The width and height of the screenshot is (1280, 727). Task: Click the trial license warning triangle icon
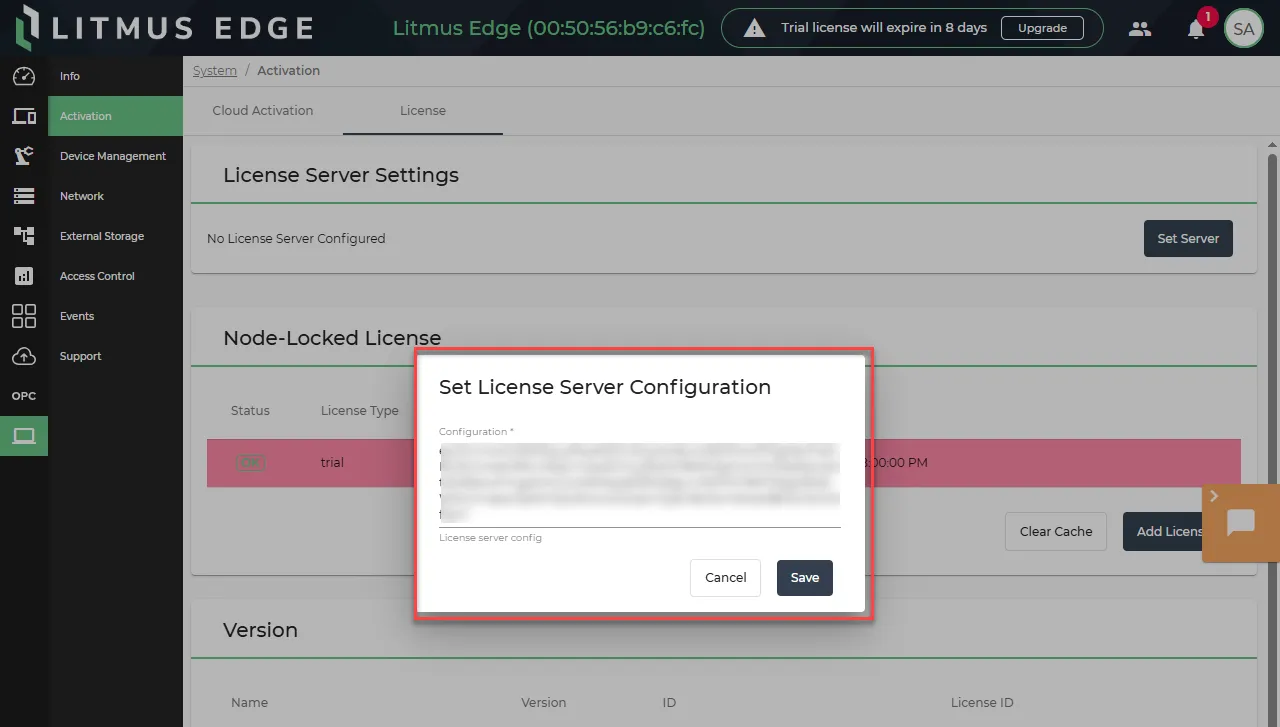tap(755, 29)
